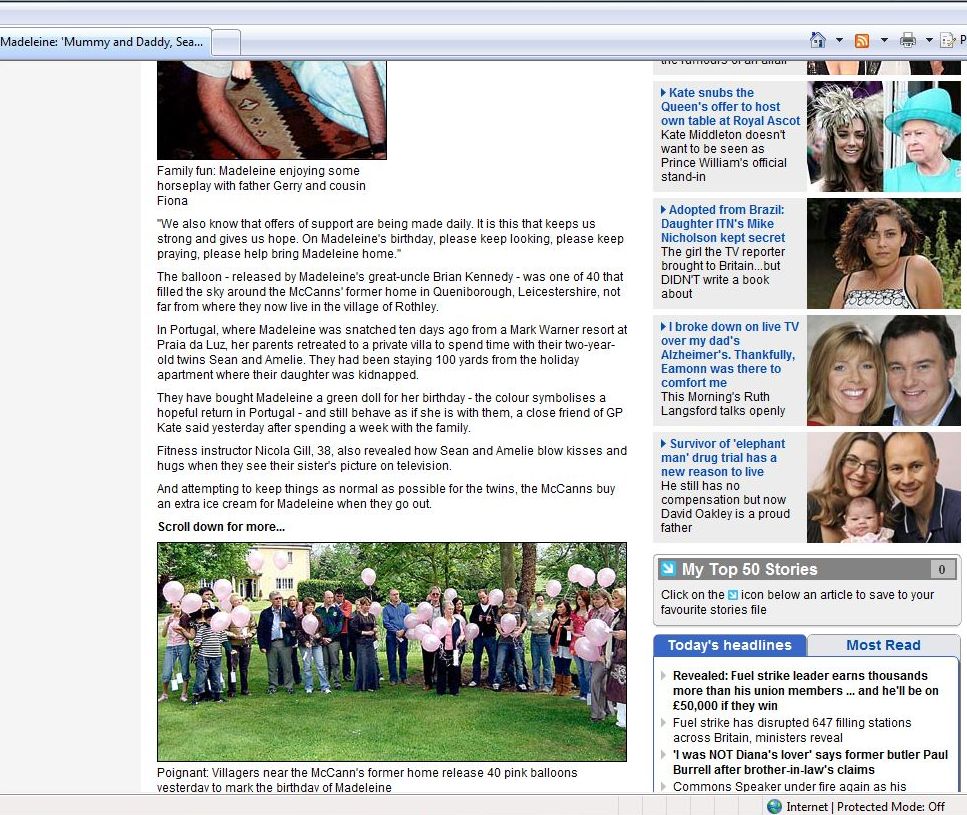Click the saved stories counter box
This screenshot has height=815, width=967.
click(941, 570)
